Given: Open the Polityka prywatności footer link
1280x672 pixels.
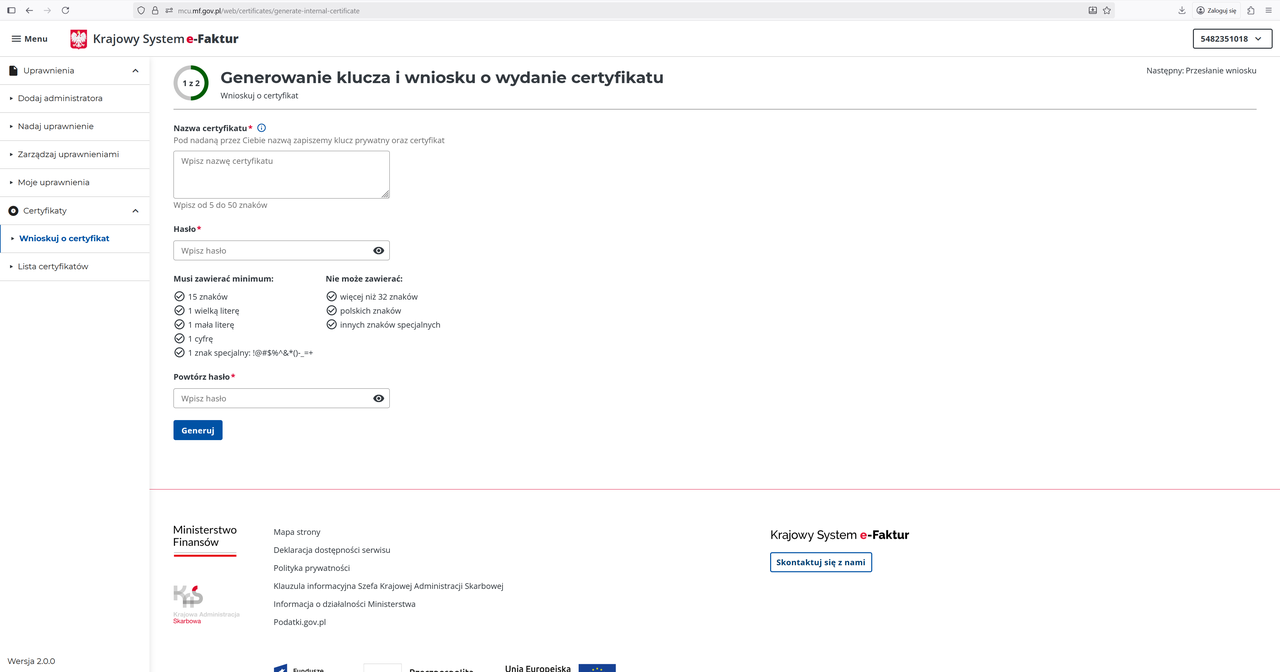Looking at the screenshot, I should tap(305, 568).
